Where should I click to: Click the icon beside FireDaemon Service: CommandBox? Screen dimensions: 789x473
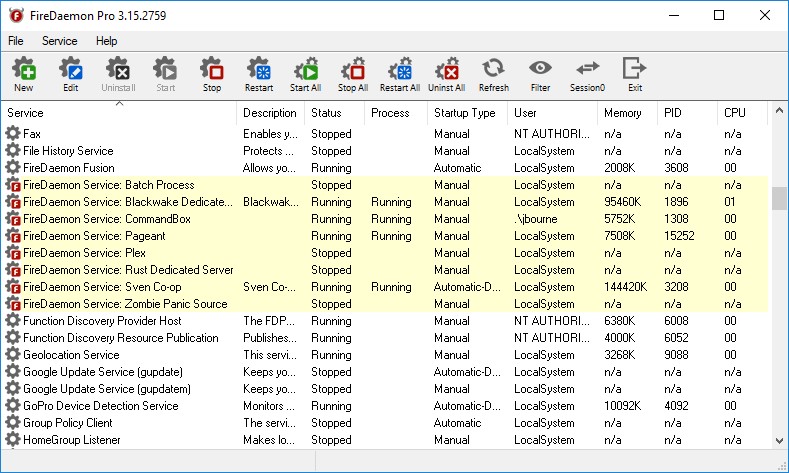pyautogui.click(x=13, y=218)
